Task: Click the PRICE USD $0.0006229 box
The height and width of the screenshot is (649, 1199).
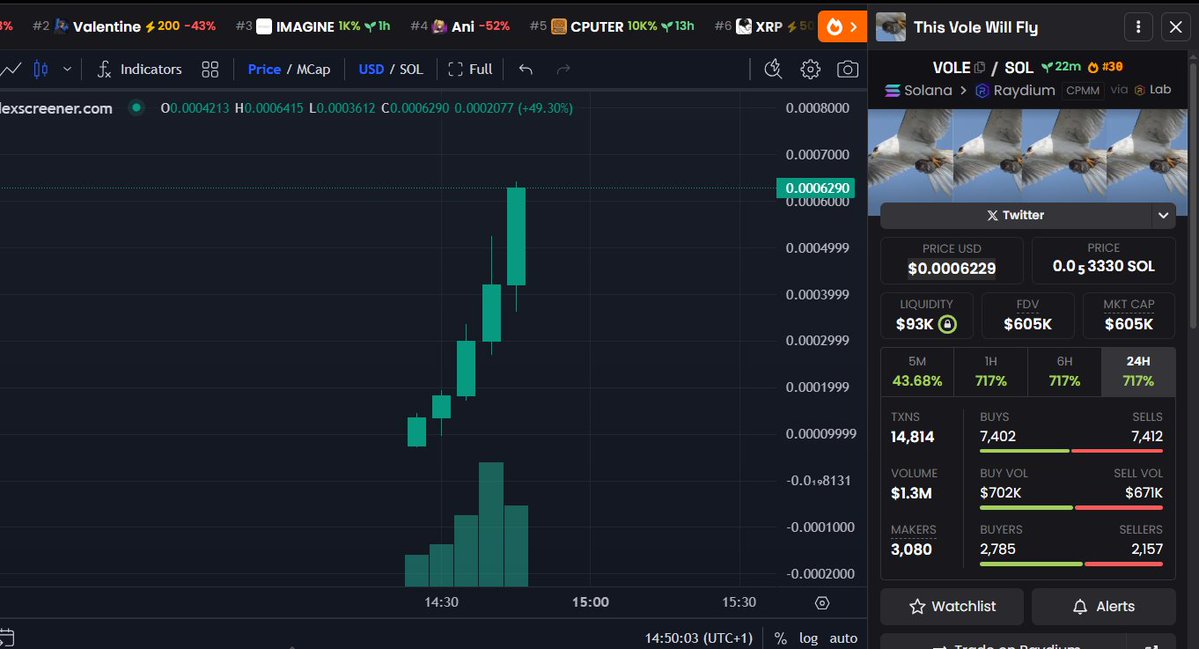Action: tap(952, 260)
